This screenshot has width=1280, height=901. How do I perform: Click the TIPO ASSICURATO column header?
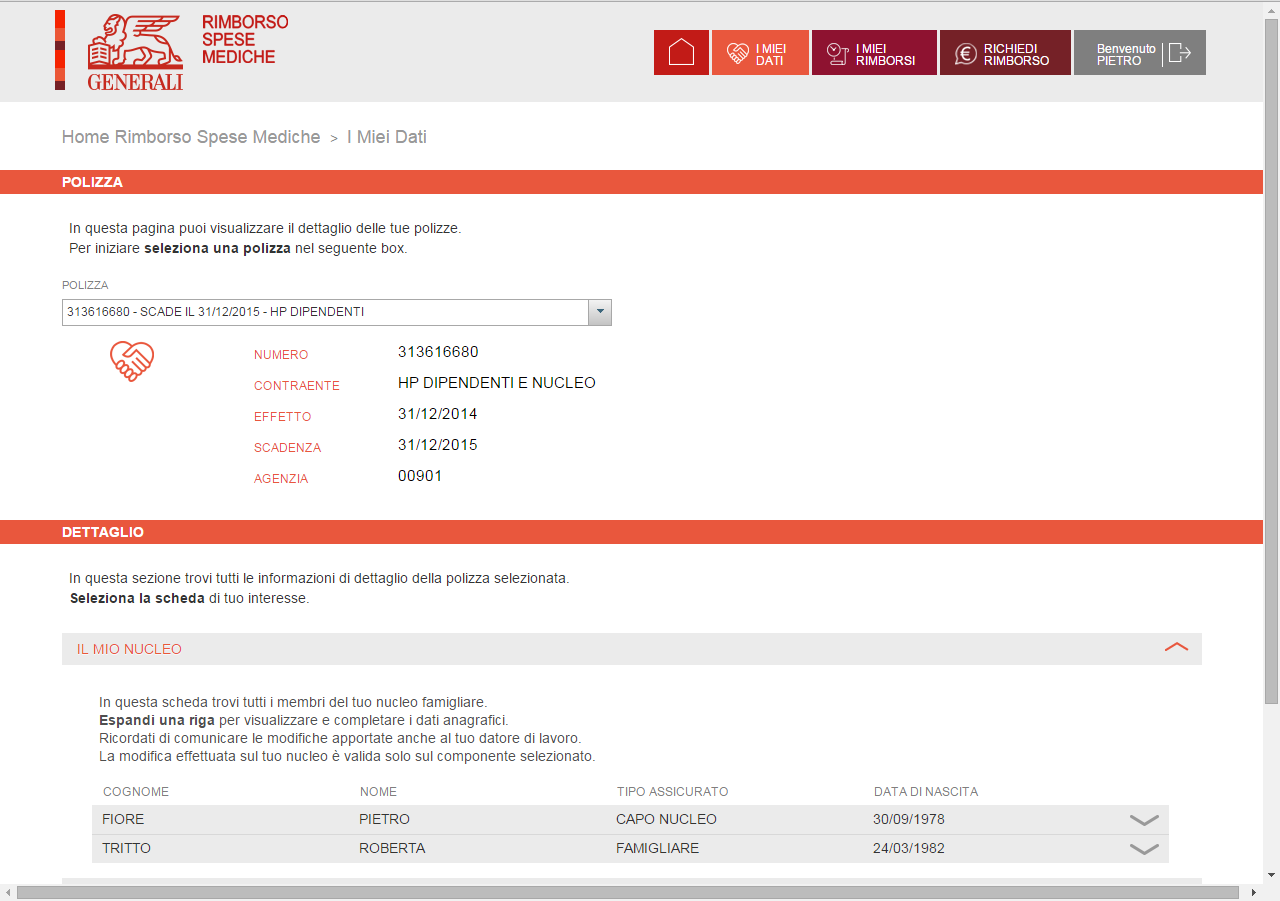pos(672,791)
